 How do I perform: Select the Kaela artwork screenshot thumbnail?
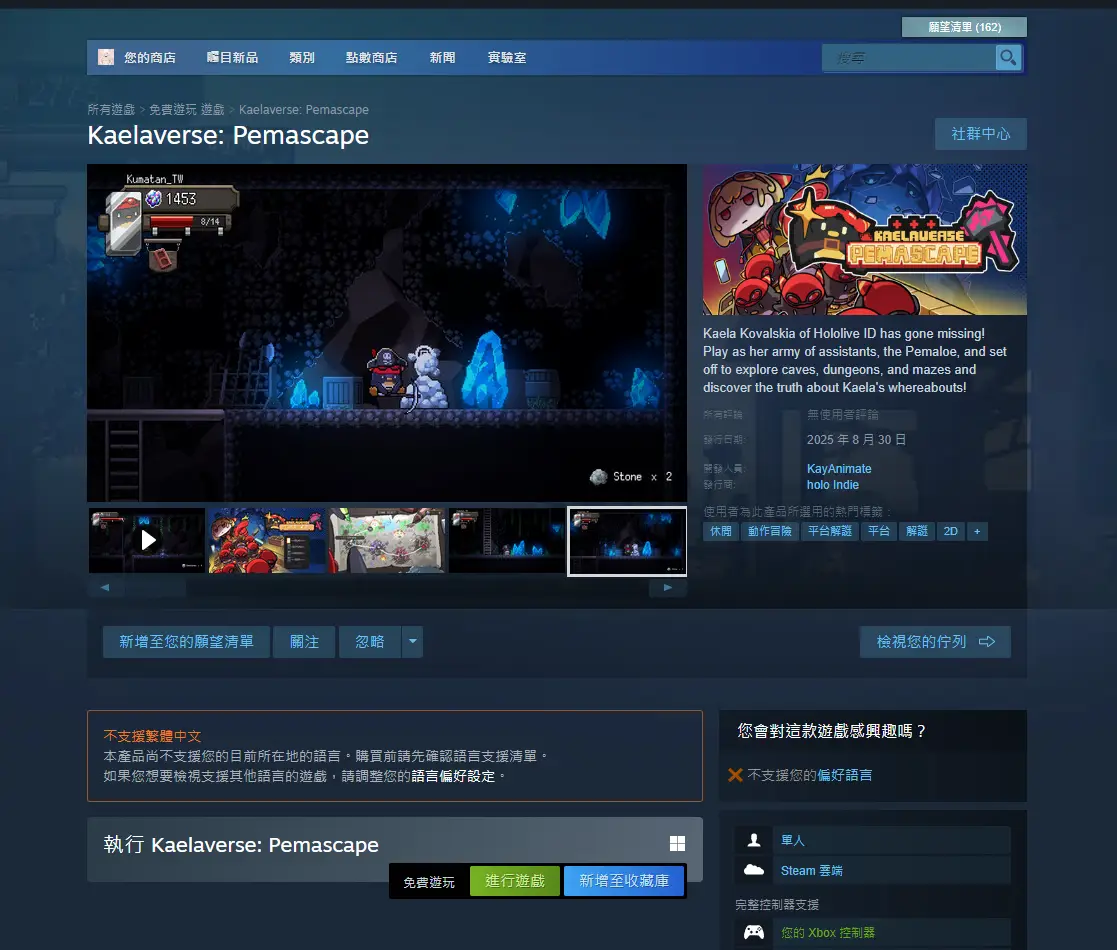[x=267, y=540]
